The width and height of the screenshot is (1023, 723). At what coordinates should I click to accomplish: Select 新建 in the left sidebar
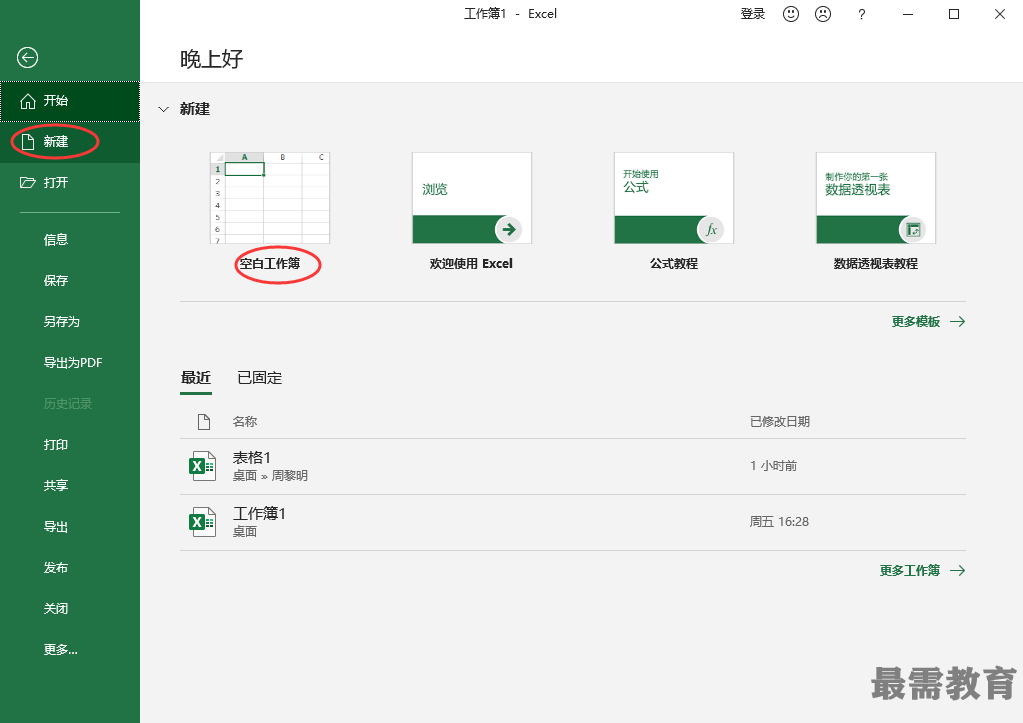[x=70, y=142]
